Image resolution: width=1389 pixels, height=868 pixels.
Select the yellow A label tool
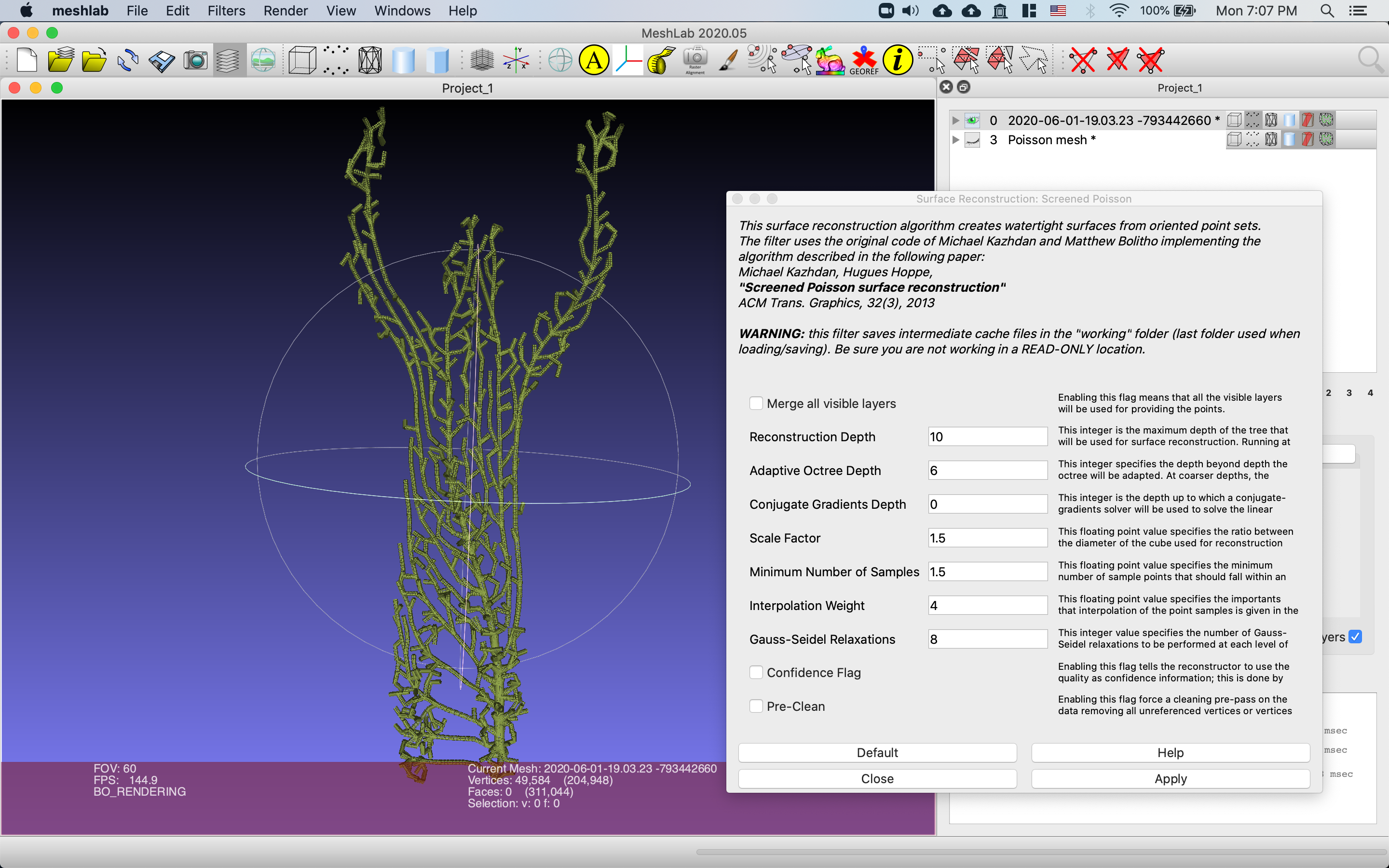[594, 60]
